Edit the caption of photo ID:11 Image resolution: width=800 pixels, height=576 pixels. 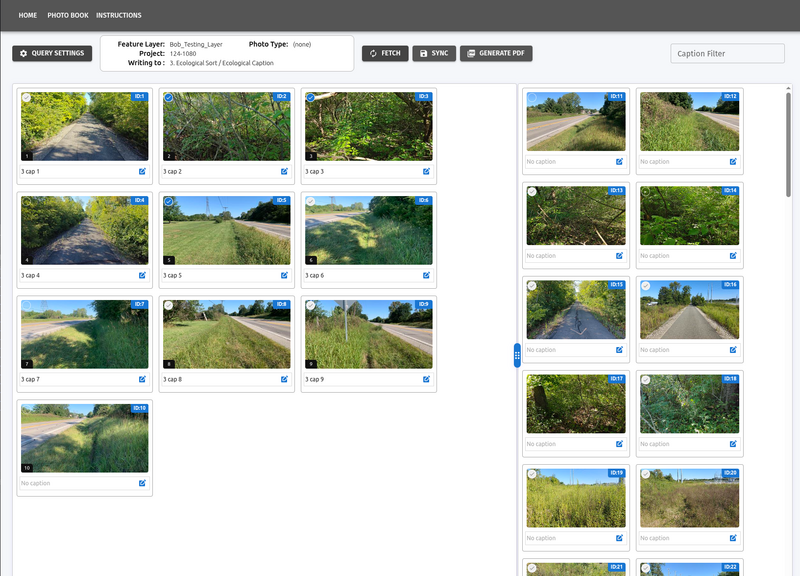[619, 161]
